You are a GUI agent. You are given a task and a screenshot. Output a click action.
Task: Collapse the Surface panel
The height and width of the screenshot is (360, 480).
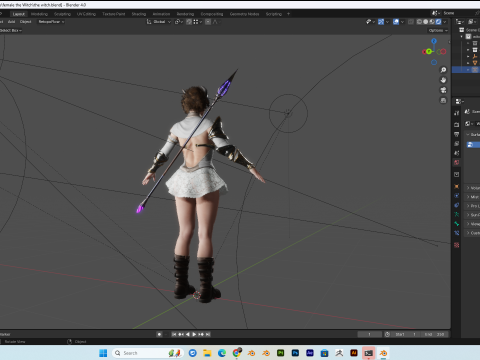coord(473,135)
